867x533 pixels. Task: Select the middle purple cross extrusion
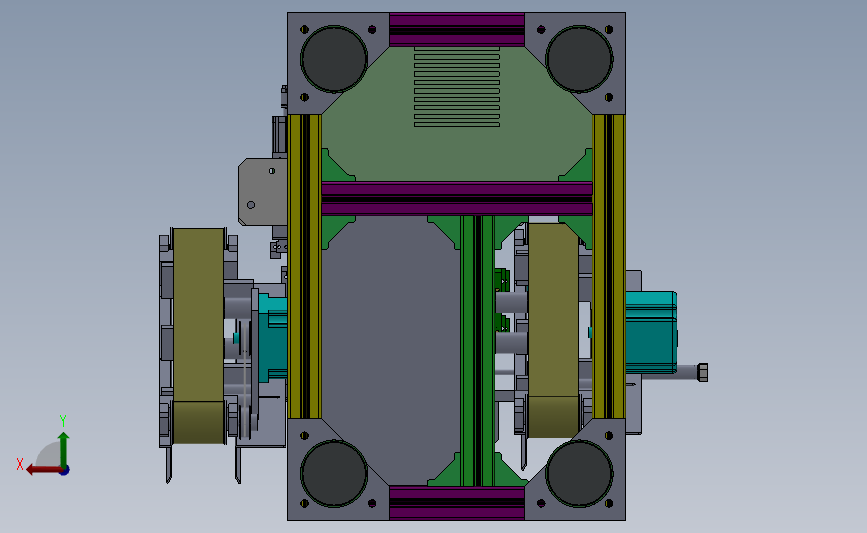(x=457, y=198)
